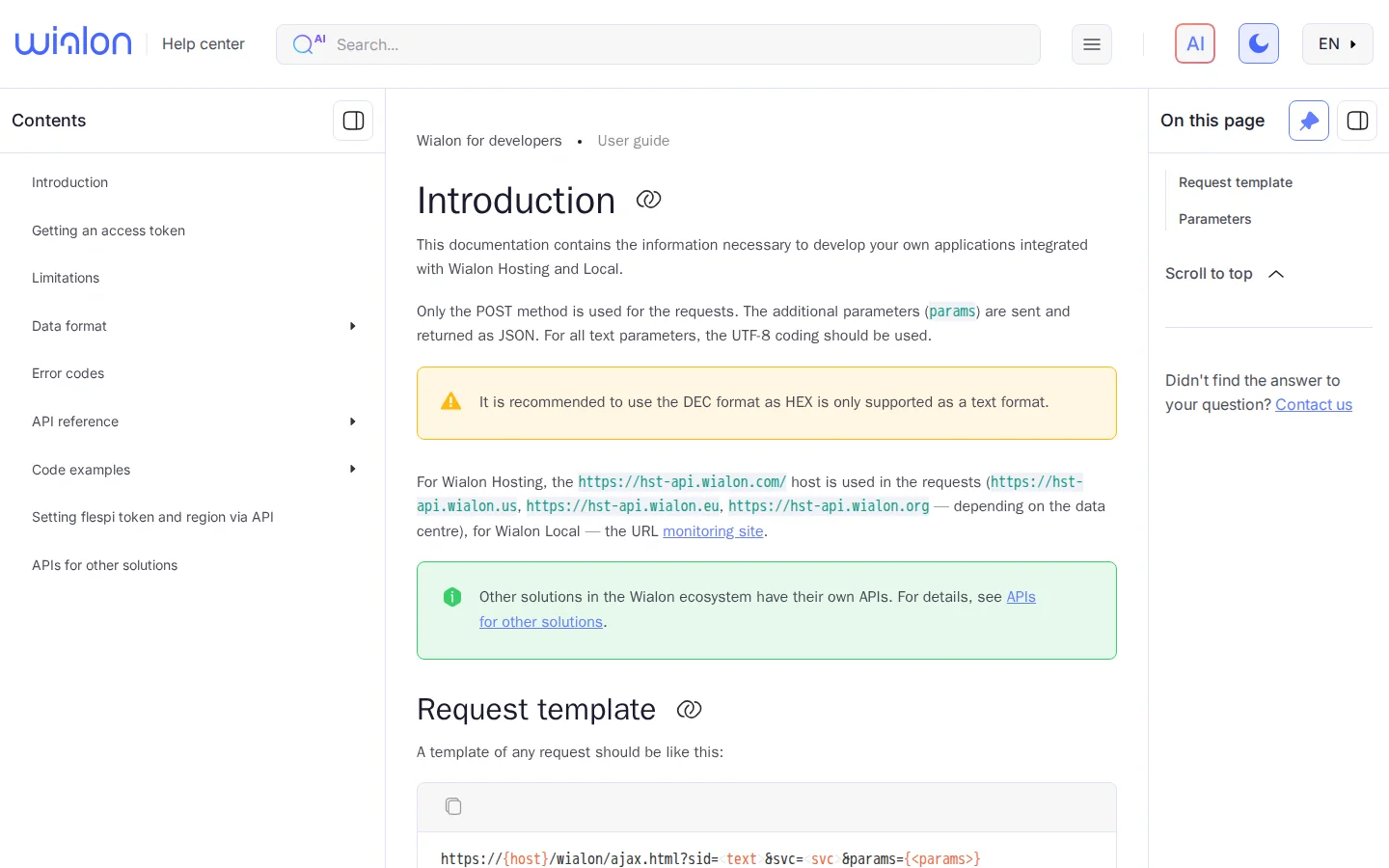
Task: Open APIs for other solutions in contents
Action: click(x=104, y=565)
